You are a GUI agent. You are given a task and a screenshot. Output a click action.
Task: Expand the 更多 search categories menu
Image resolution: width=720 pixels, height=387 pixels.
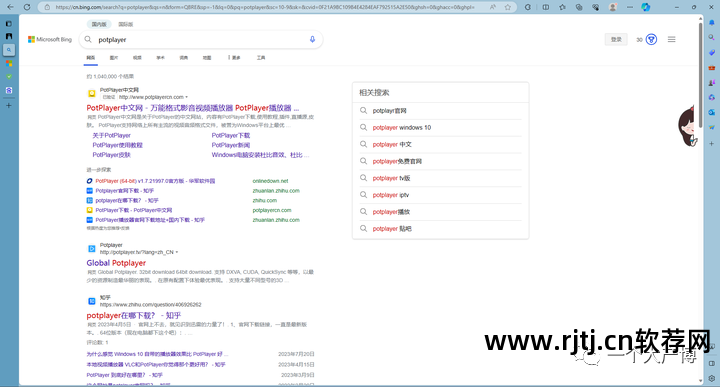[234, 58]
